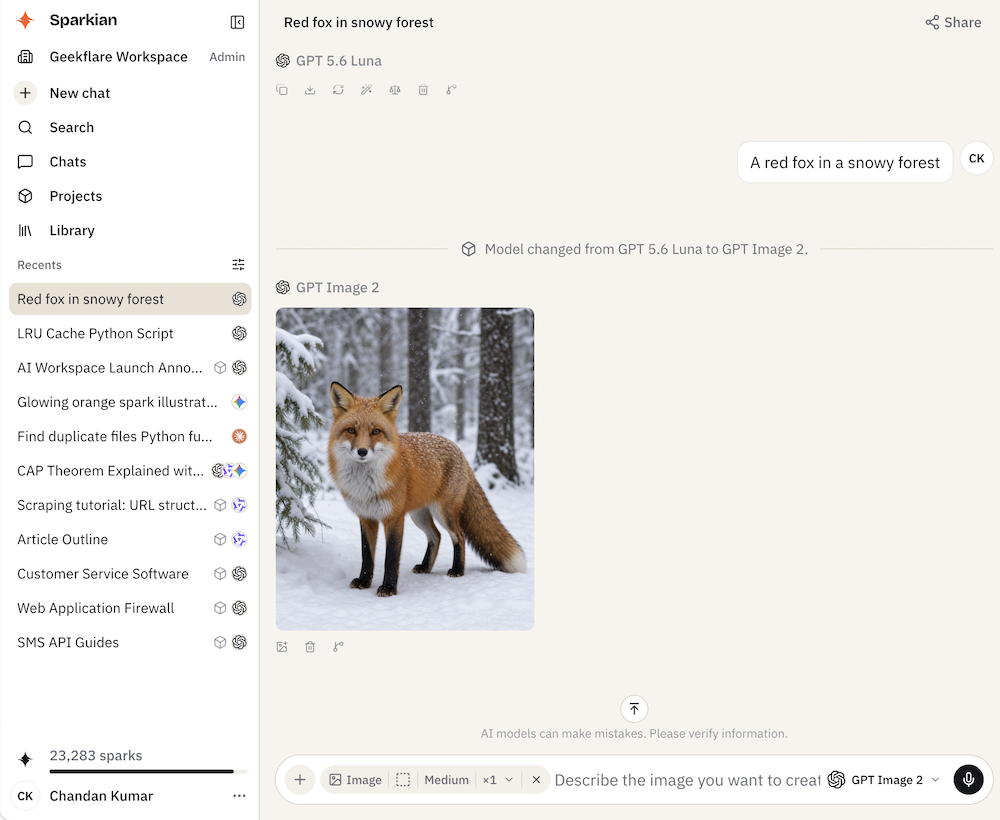This screenshot has height=820, width=1000.
Task: Branch the chat from the image response
Action: point(338,647)
